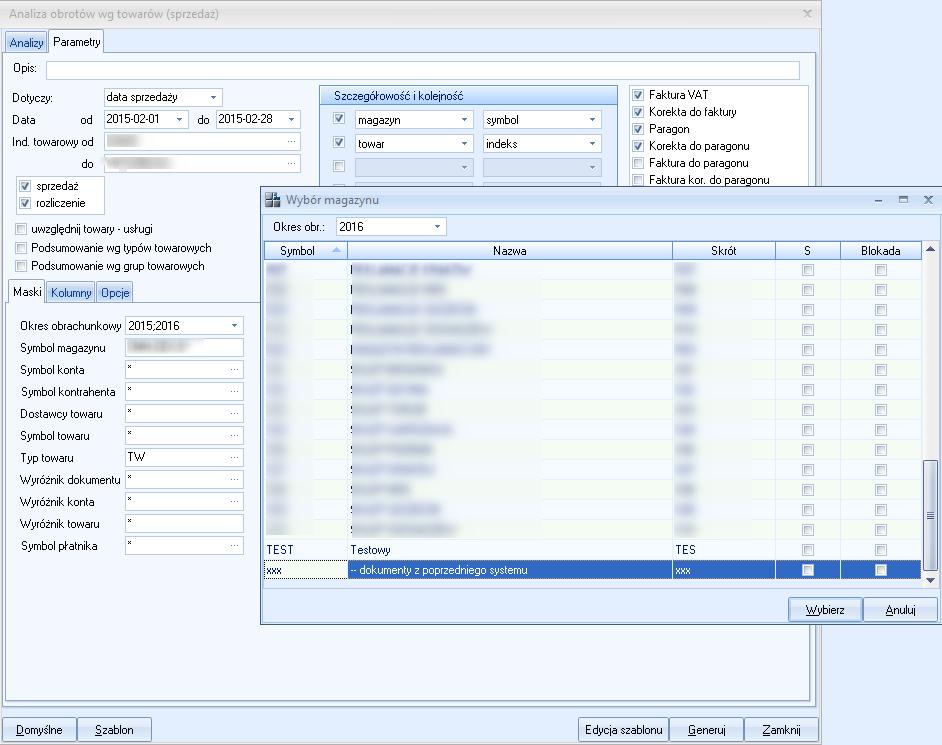
Task: Open Okres obrachunkowy 2015;2016 dropdown
Action: pyautogui.click(x=234, y=326)
